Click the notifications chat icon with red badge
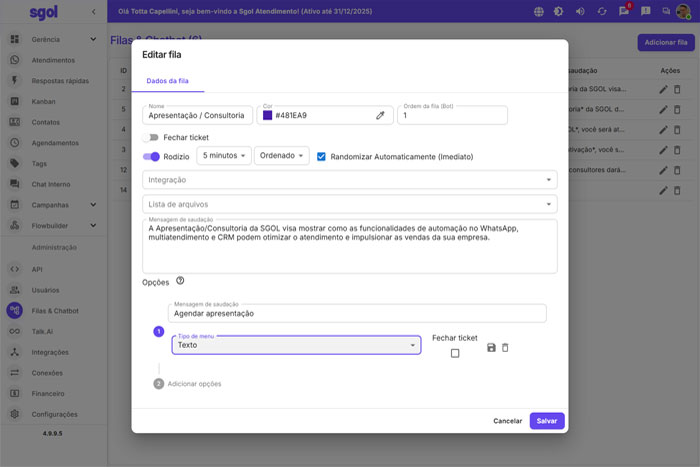The height and width of the screenshot is (467, 700). click(x=624, y=12)
